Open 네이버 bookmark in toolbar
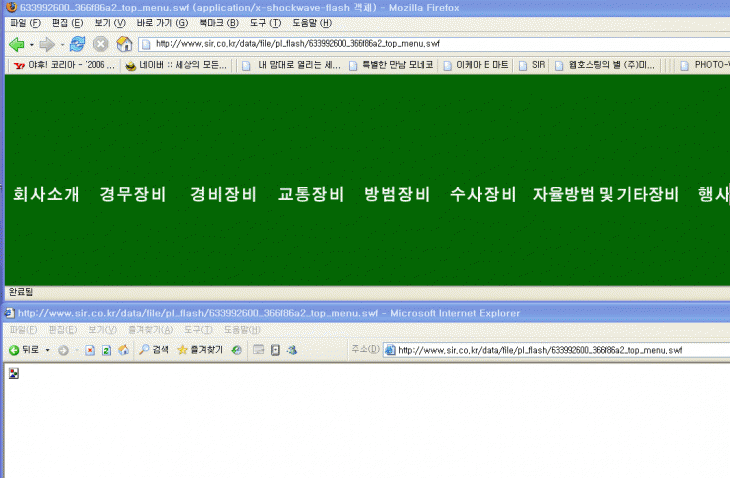 (x=176, y=65)
